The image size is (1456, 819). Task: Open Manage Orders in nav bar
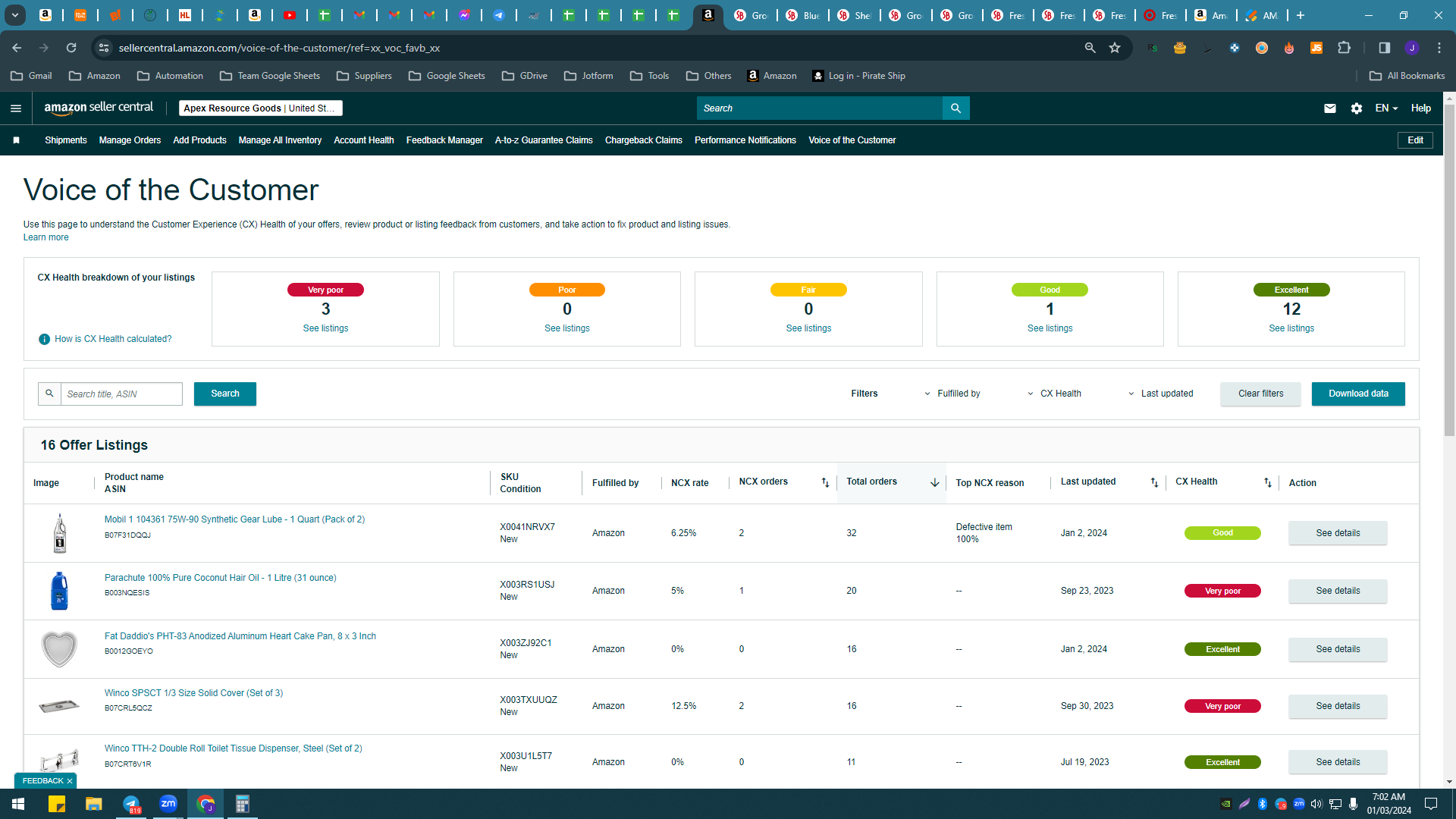[130, 140]
